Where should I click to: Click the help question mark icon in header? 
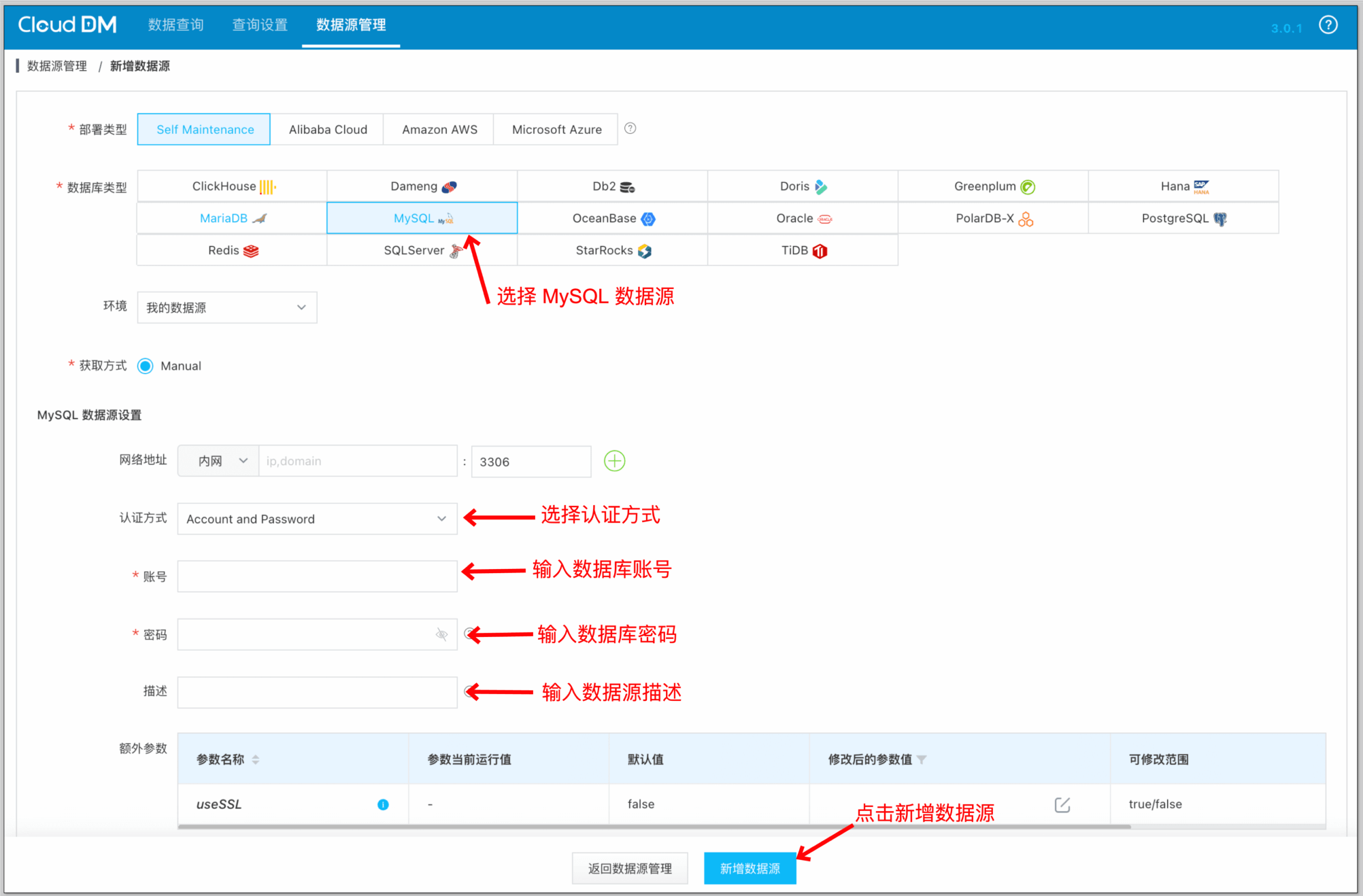[1328, 25]
